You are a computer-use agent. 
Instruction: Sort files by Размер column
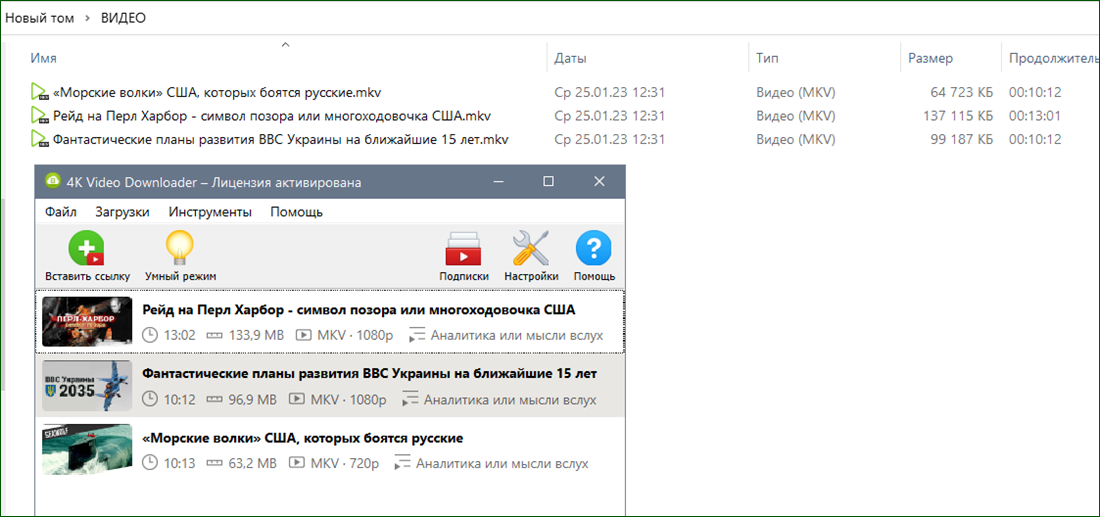(930, 58)
